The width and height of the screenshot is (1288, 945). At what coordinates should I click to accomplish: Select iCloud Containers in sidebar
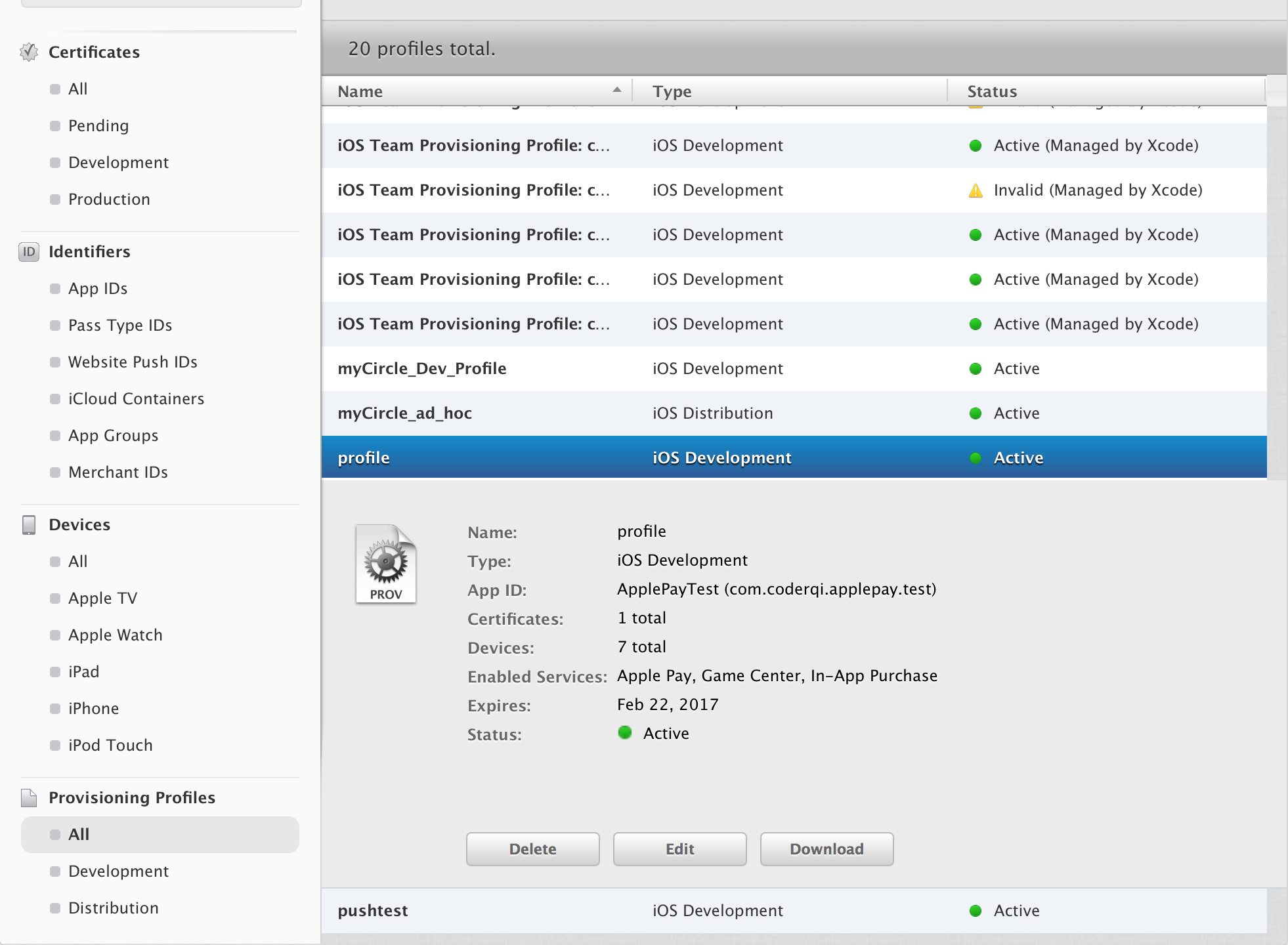click(136, 398)
